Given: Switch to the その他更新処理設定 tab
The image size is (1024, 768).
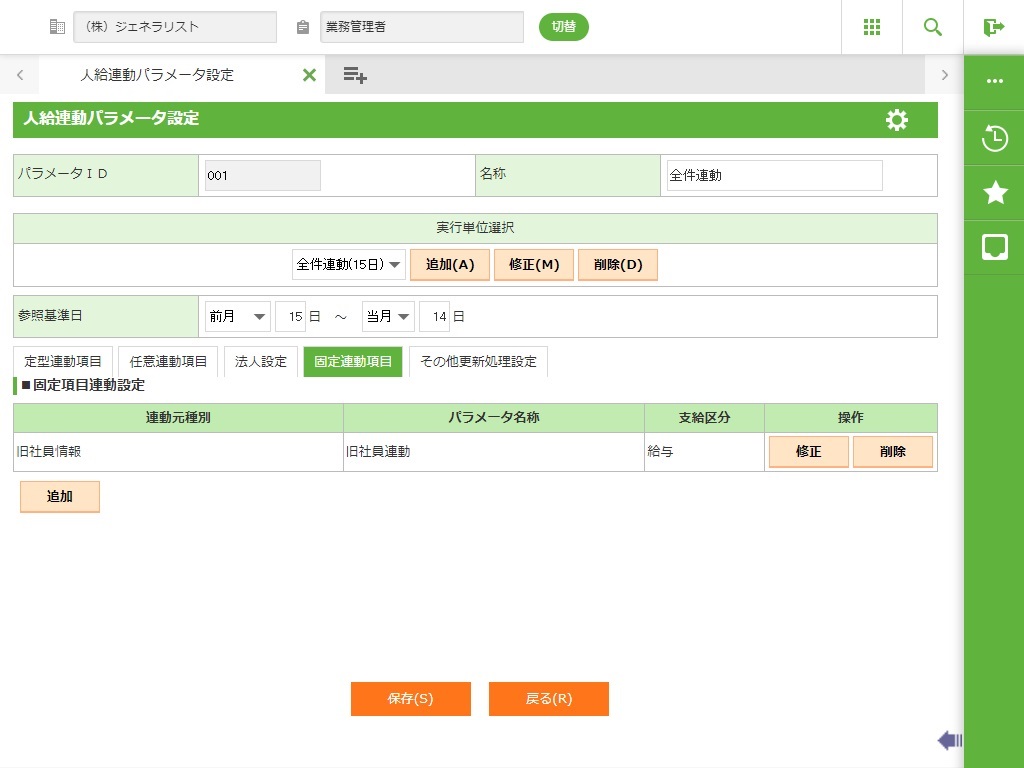Looking at the screenshot, I should (x=478, y=362).
